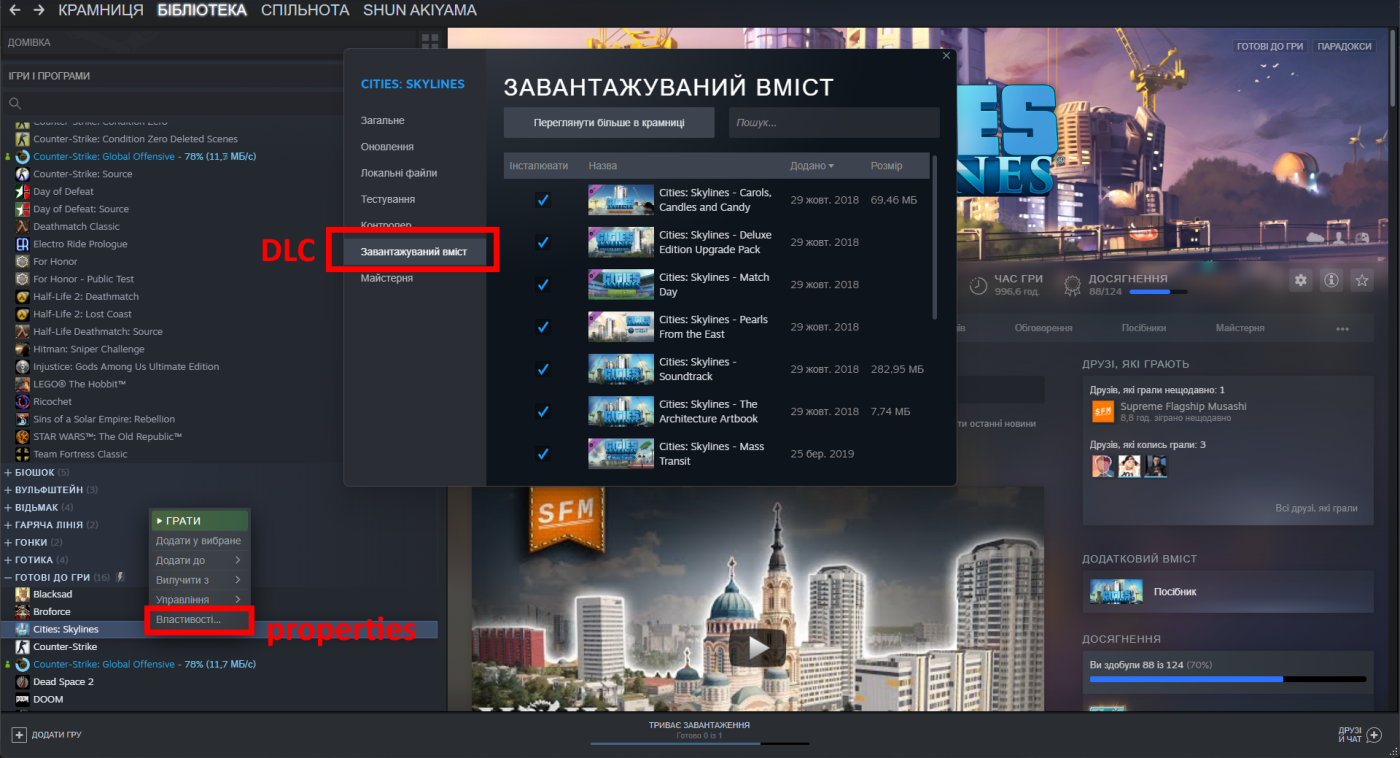Open the Cities: Skylines settings gear icon
This screenshot has height=758, width=1400.
coord(1300,282)
